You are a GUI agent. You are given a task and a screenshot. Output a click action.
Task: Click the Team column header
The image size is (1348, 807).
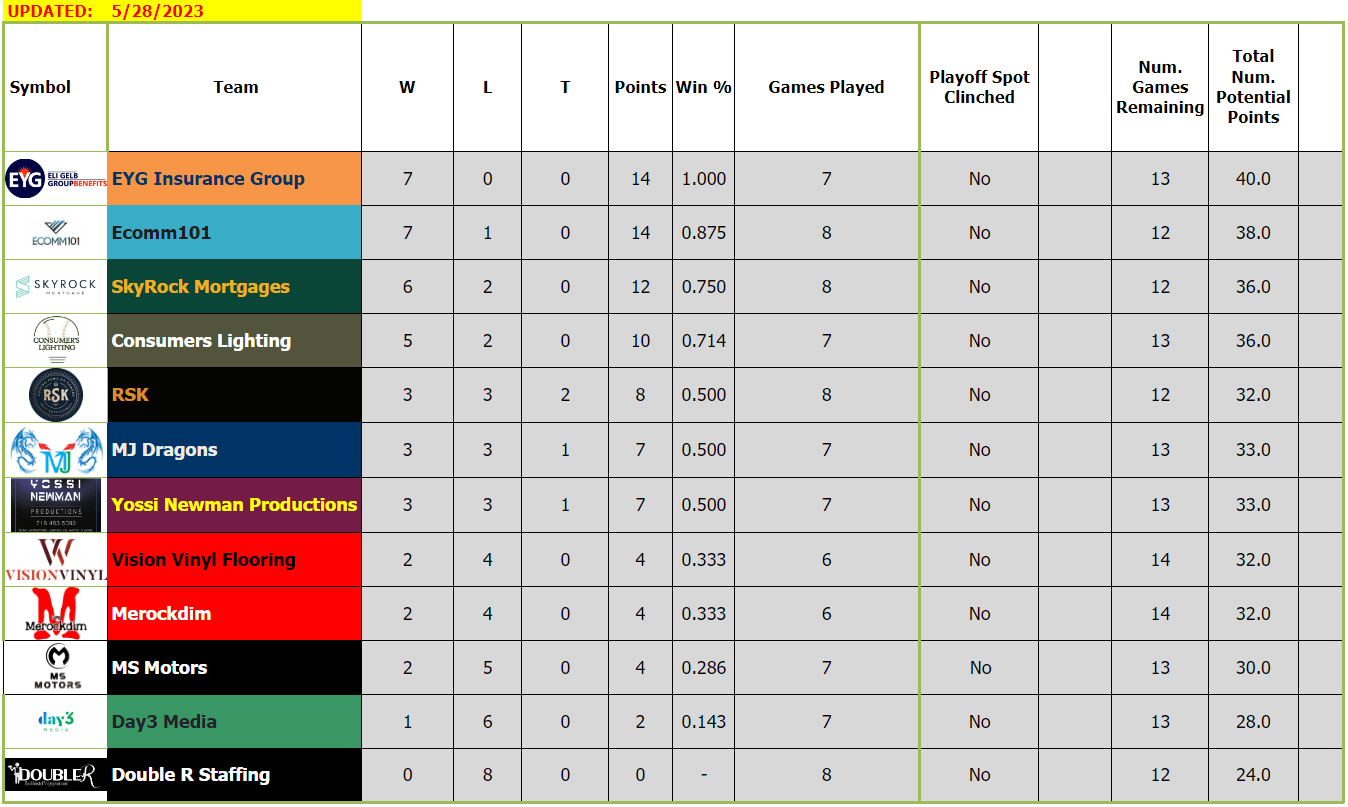(x=236, y=87)
